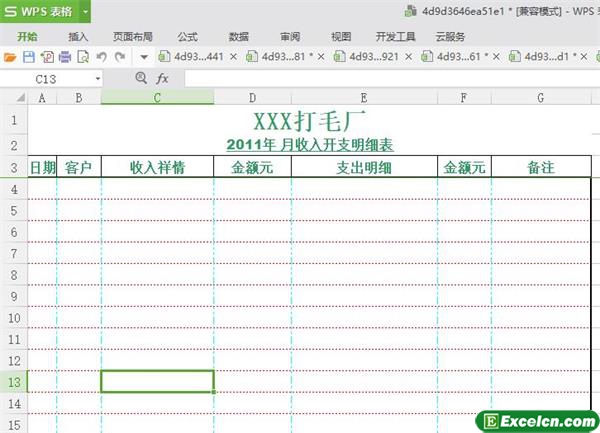Viewport: 600px width, 433px height.
Task: Open the 公式 ribbon tab
Action: click(188, 37)
